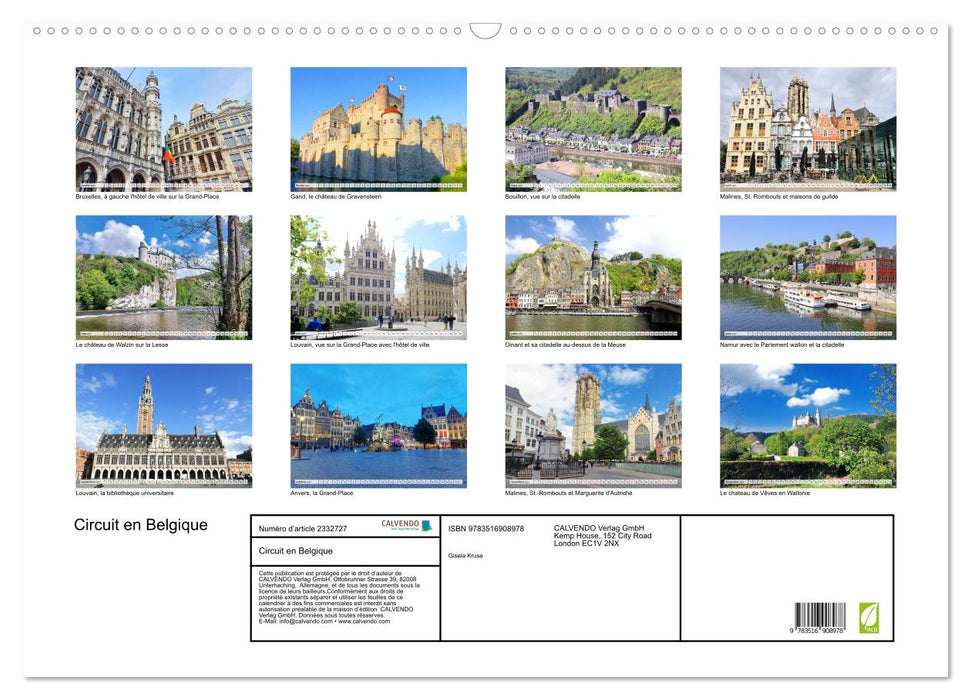Click the copyright notice paragraph
971x700 pixels.
pos(339,597)
